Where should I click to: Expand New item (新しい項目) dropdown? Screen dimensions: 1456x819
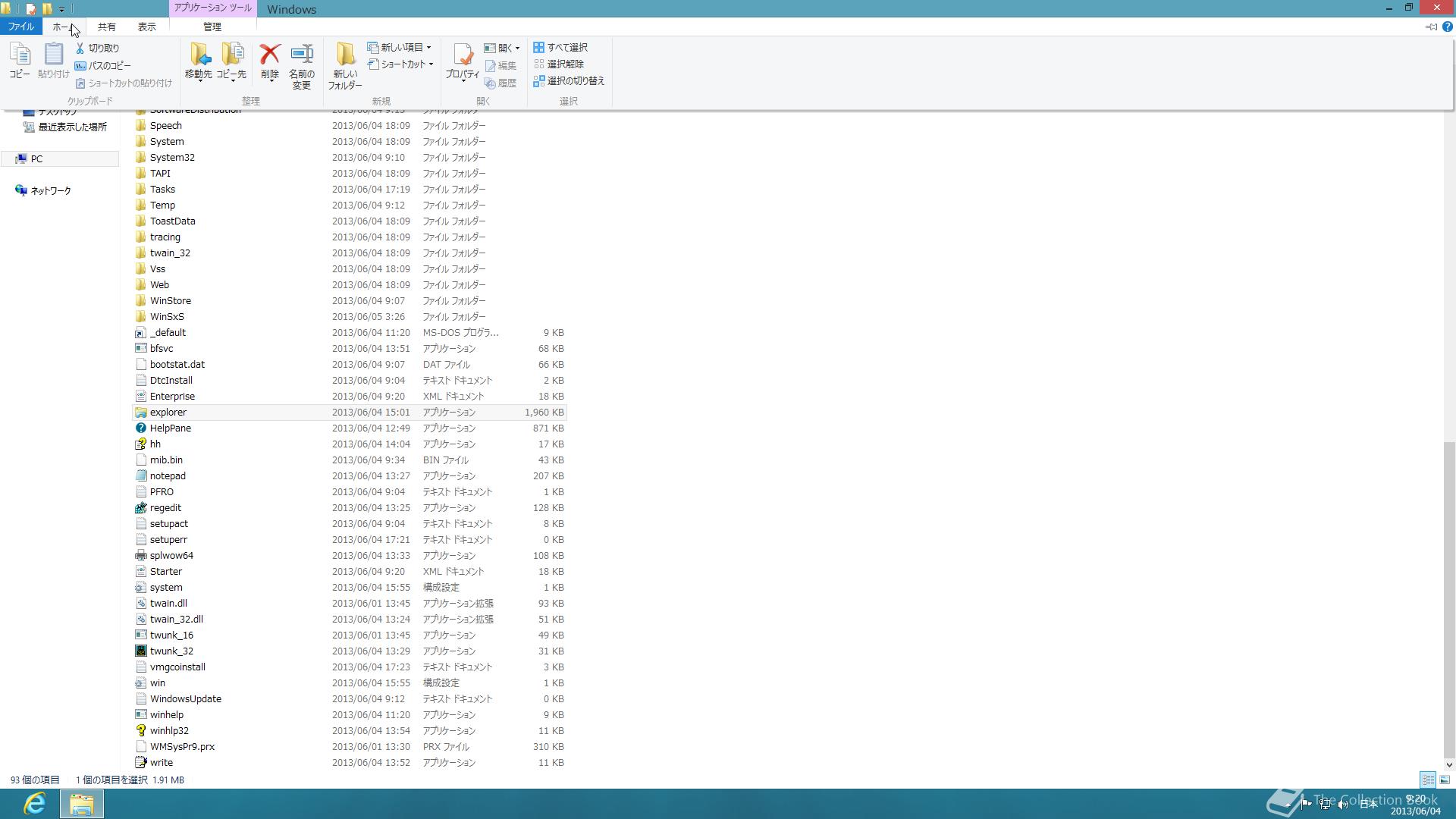pos(428,47)
